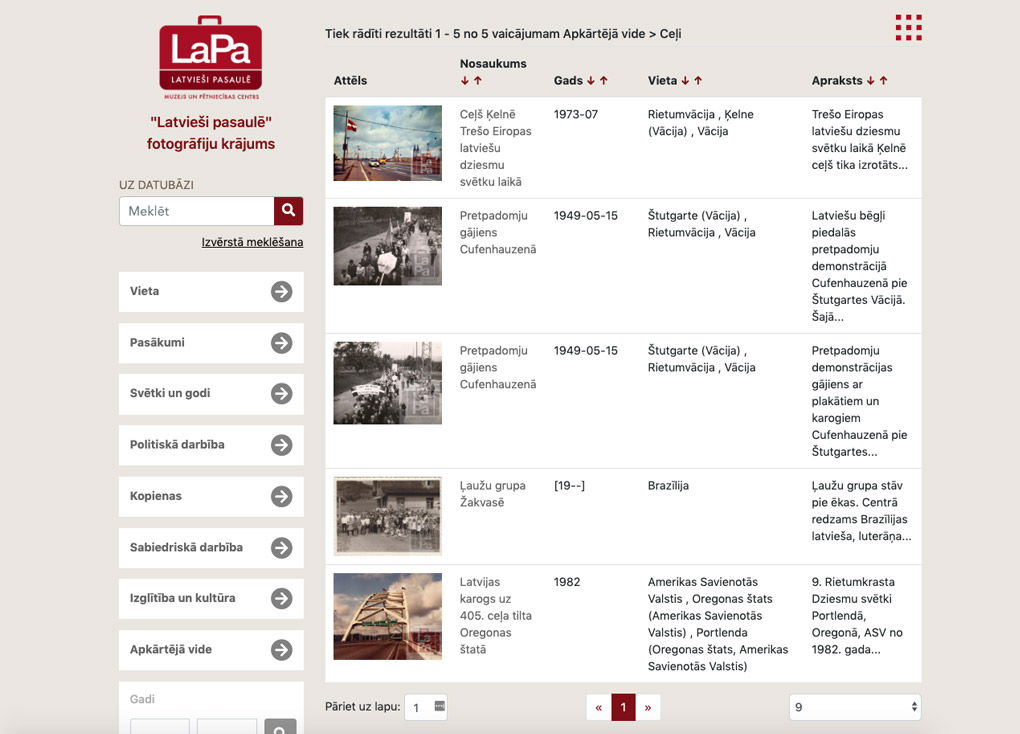
Task: Click the LaPa museum logo
Action: pyautogui.click(x=211, y=57)
